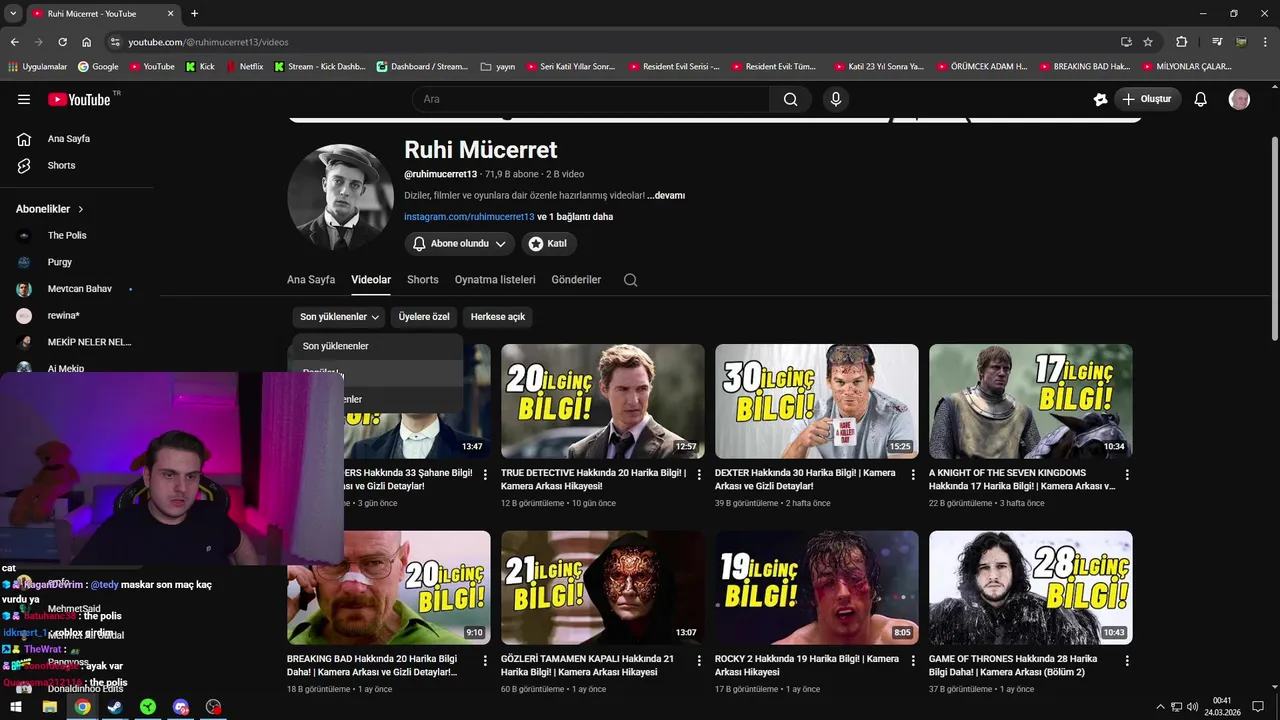1280x720 pixels.
Task: Open the Kick bookmark
Action: 199,67
